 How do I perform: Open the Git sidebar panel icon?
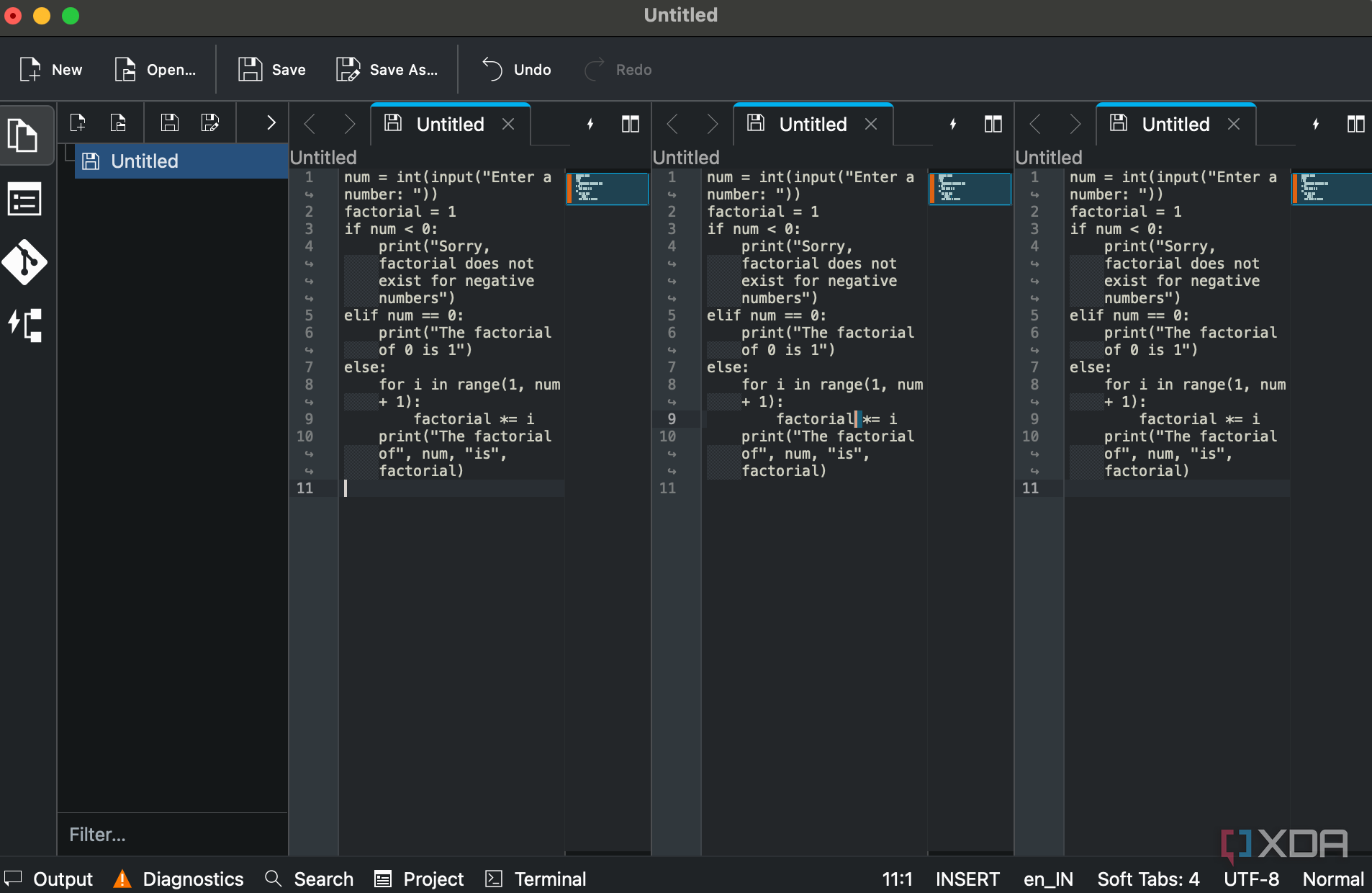(24, 262)
